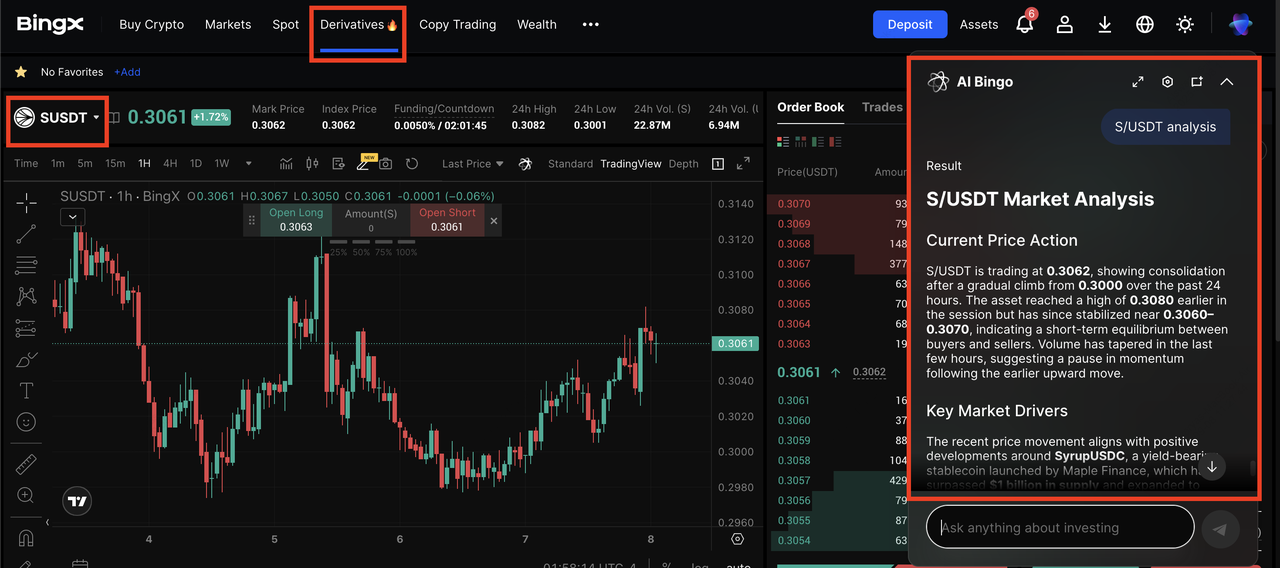This screenshot has width=1280, height=568.
Task: Choose the pattern drawing tool
Action: (x=26, y=297)
